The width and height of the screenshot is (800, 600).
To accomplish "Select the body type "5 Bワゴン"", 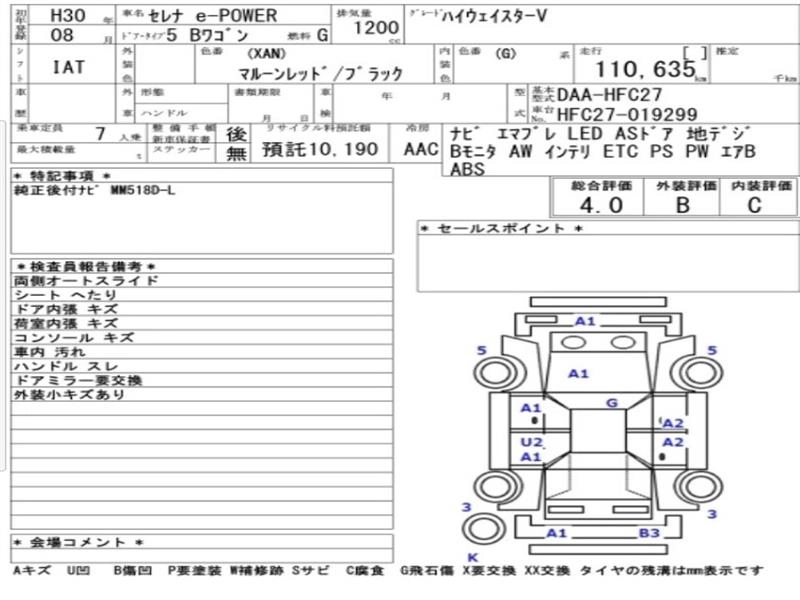I will [207, 35].
